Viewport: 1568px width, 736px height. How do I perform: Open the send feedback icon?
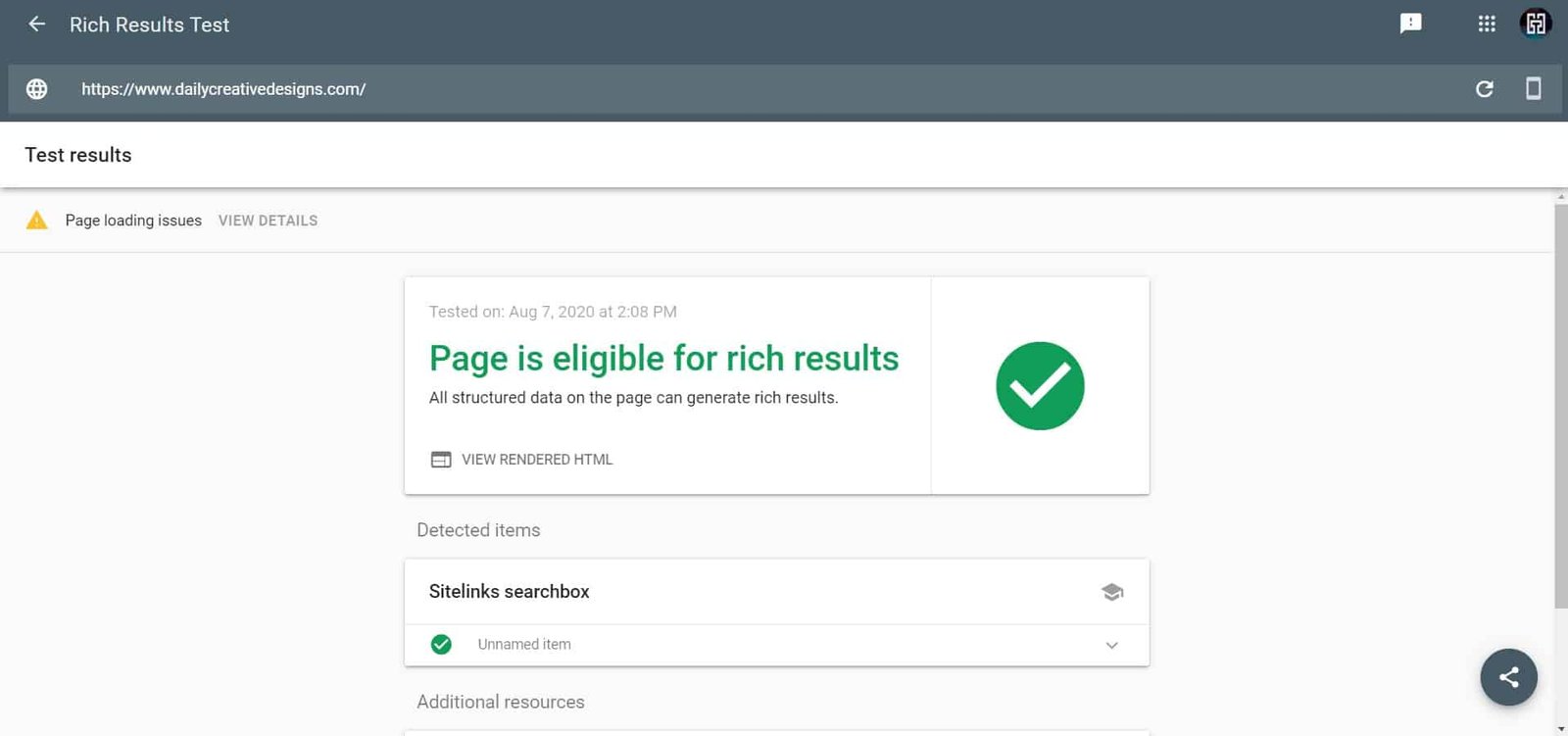click(1410, 24)
